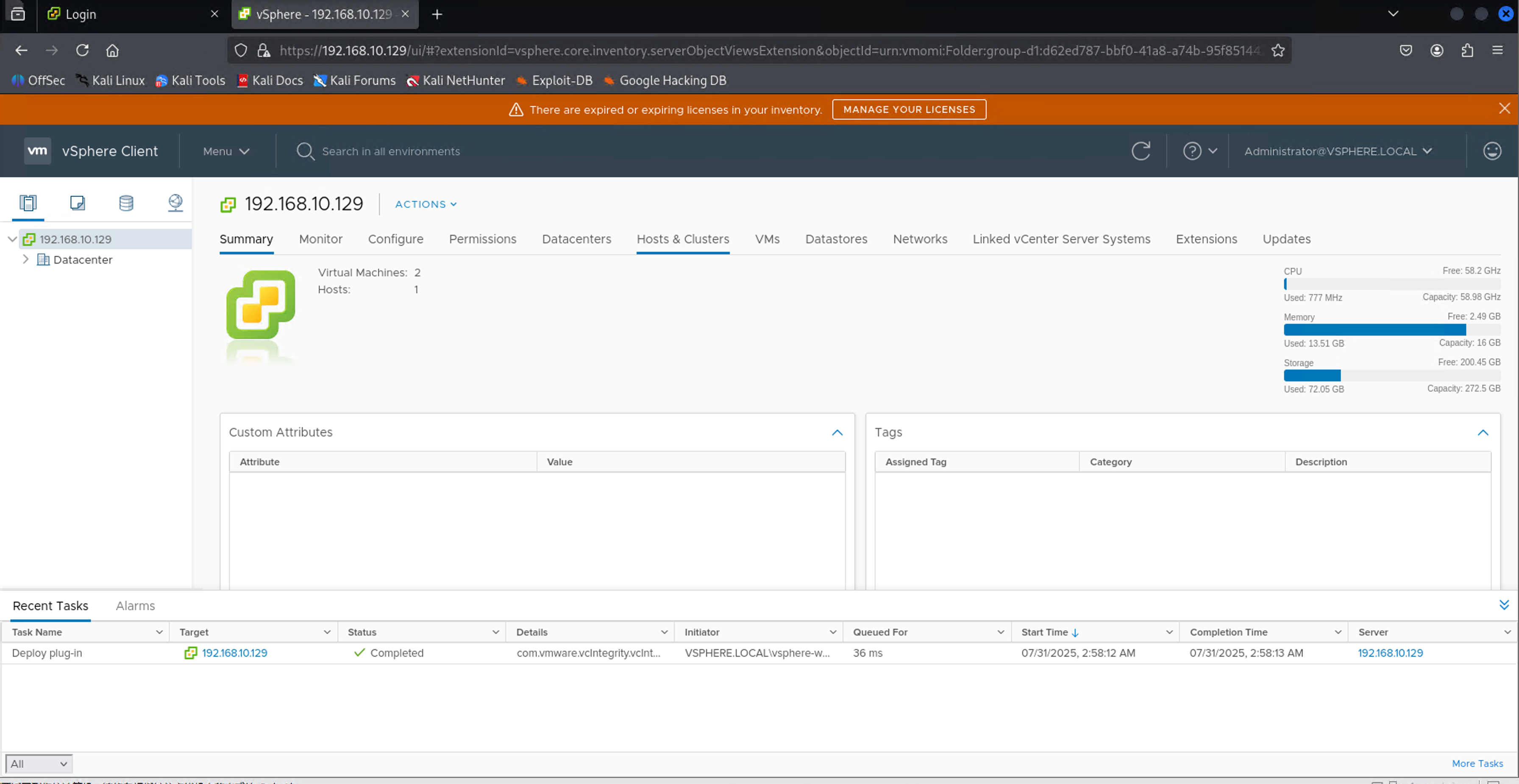The image size is (1519, 784).
Task: Collapse the Tags panel
Action: point(1483,432)
